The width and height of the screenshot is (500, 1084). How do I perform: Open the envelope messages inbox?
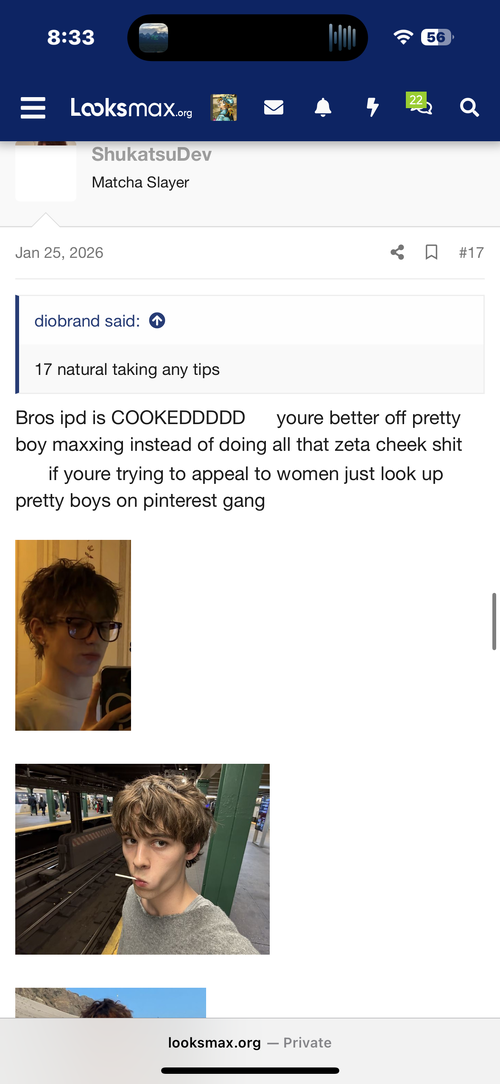274,107
